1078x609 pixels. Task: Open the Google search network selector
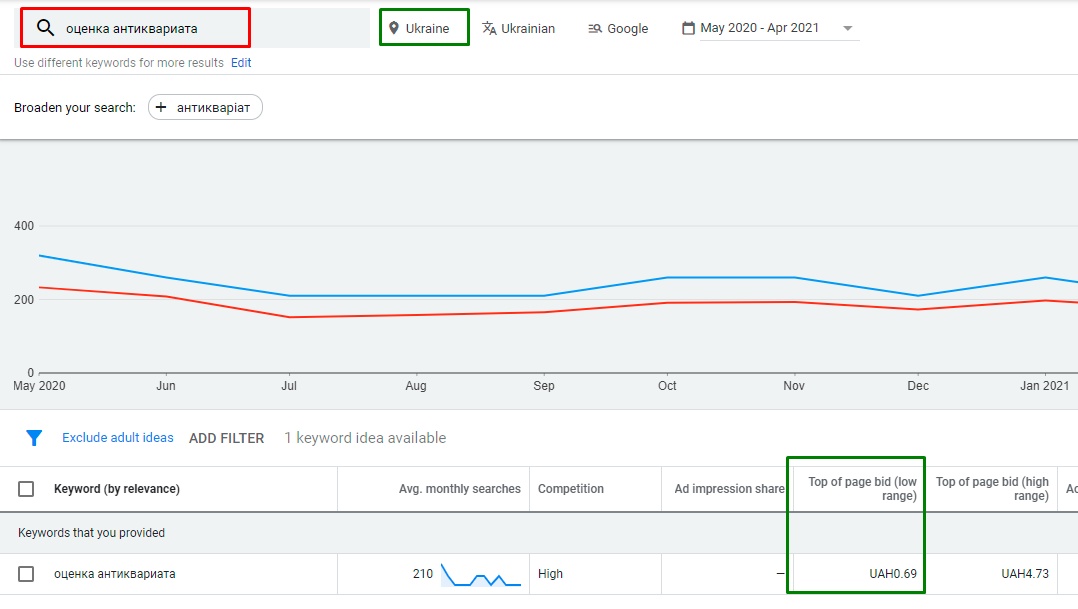[x=627, y=29]
